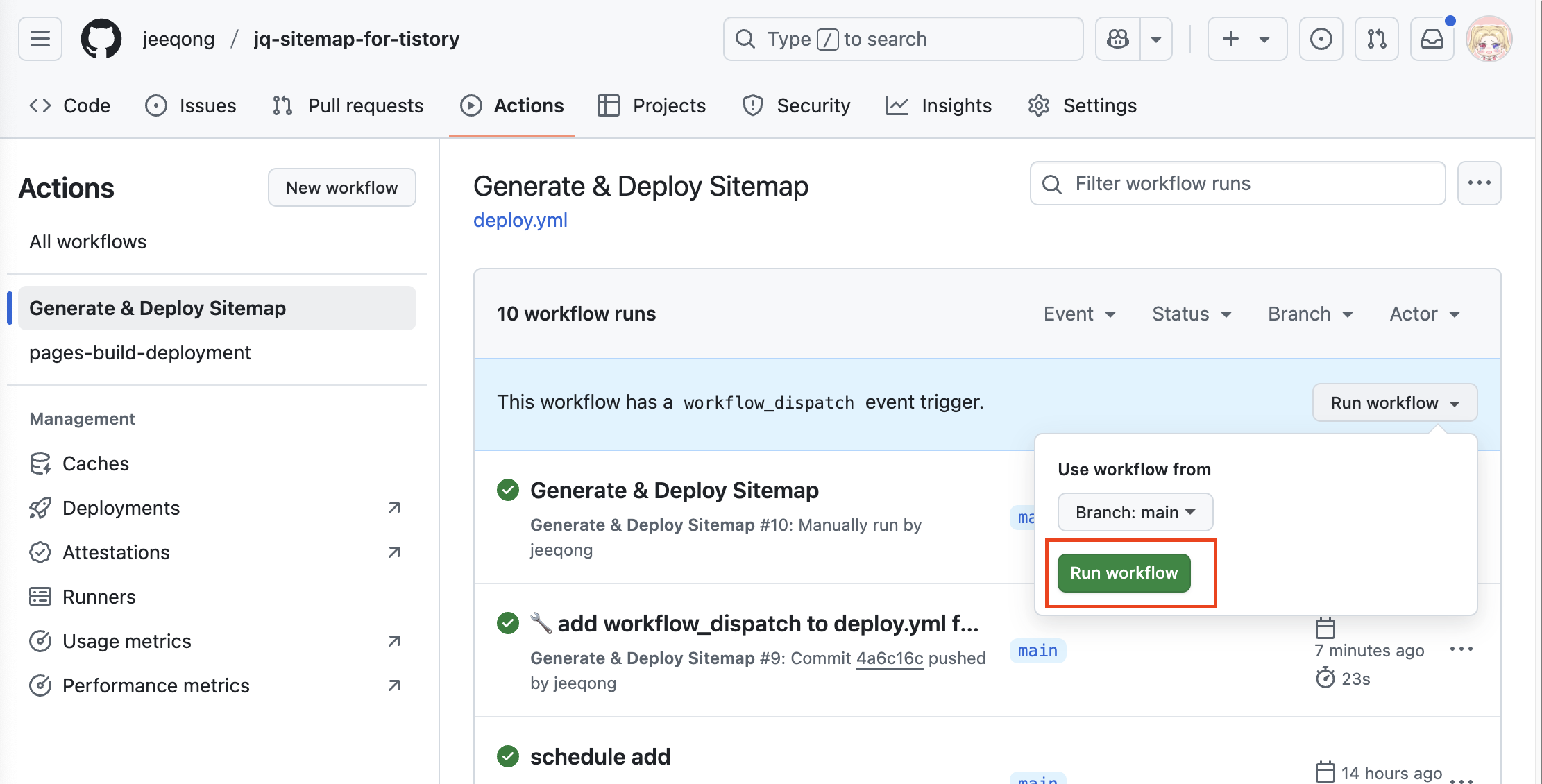Open the Branch: main selector
1542x784 pixels.
(1135, 512)
